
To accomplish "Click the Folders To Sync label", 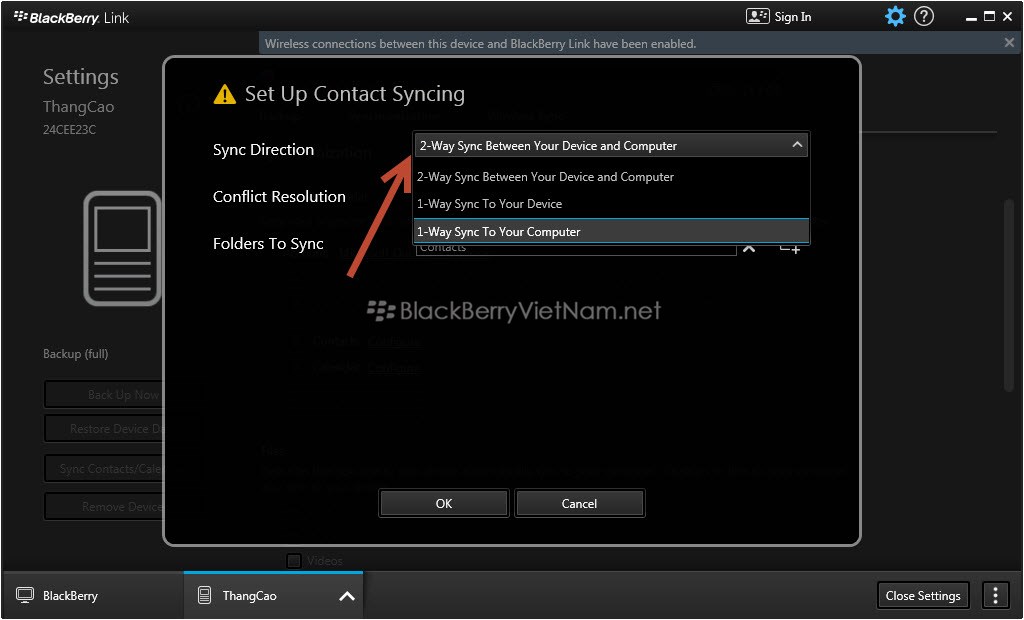I will coord(268,244).
